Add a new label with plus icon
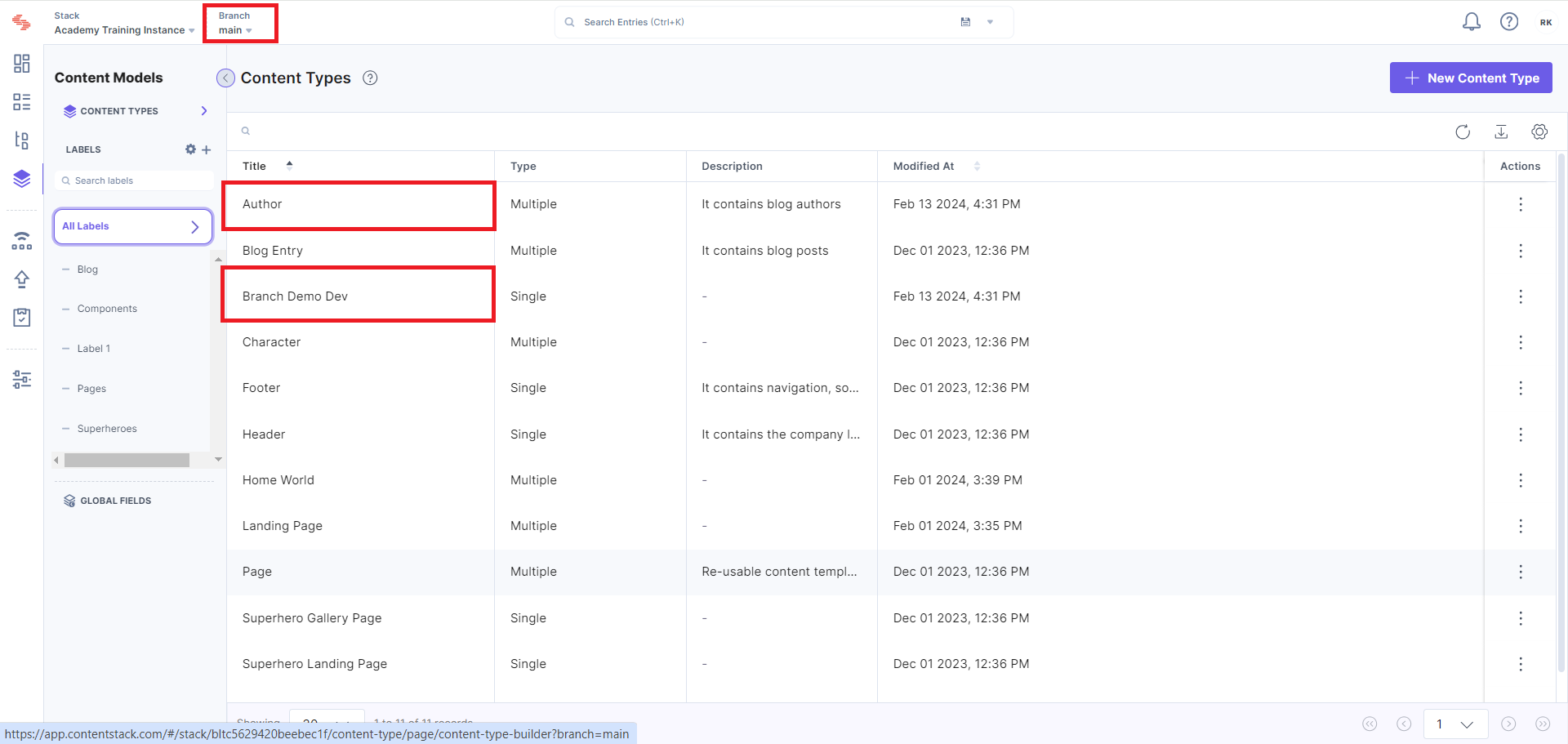 click(207, 149)
